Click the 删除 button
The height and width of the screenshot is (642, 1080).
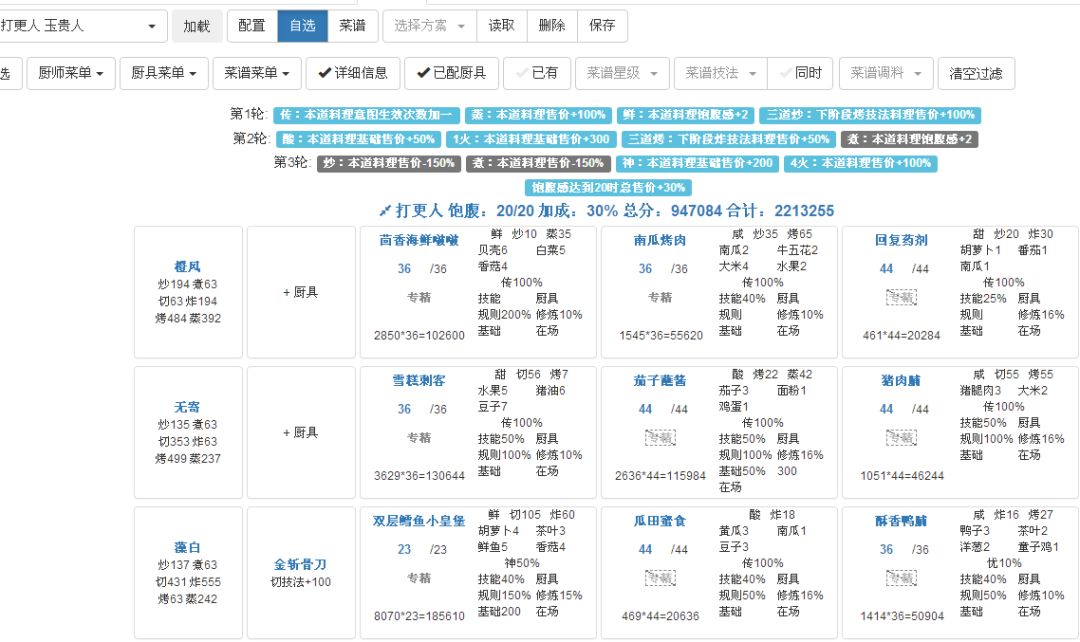tap(552, 26)
